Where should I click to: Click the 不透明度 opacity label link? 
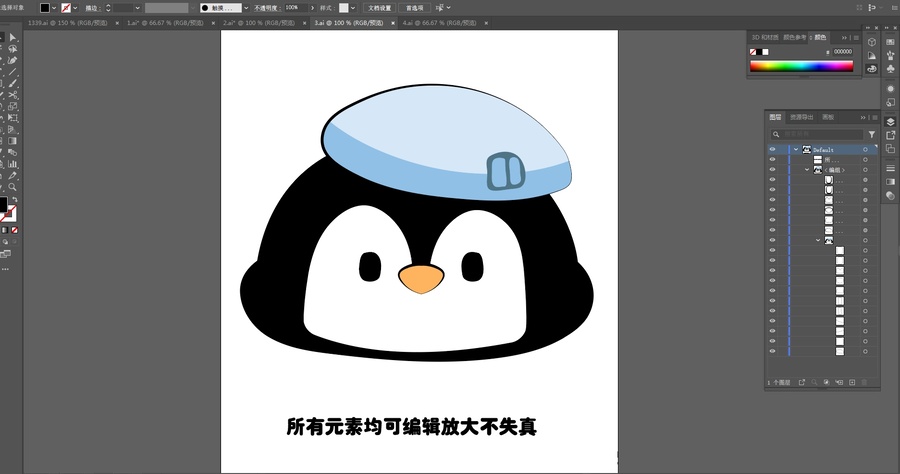click(266, 8)
